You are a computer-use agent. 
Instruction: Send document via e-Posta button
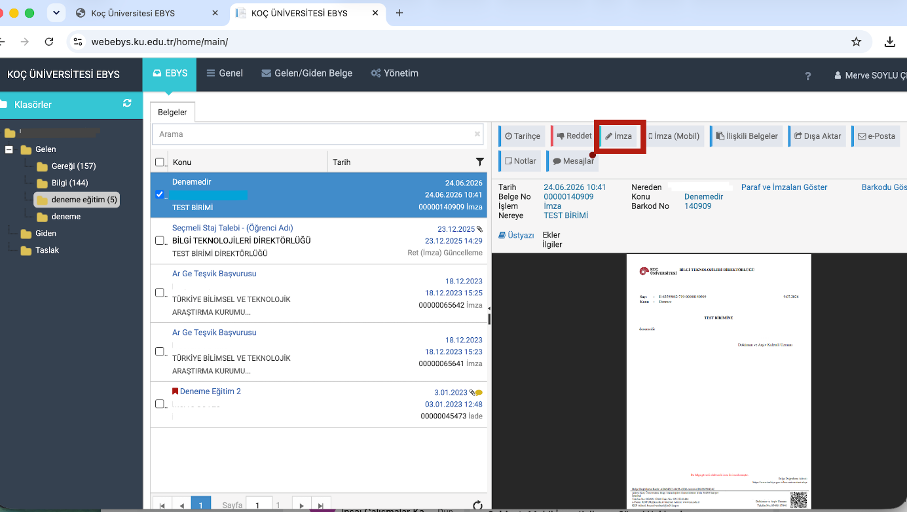click(x=876, y=136)
